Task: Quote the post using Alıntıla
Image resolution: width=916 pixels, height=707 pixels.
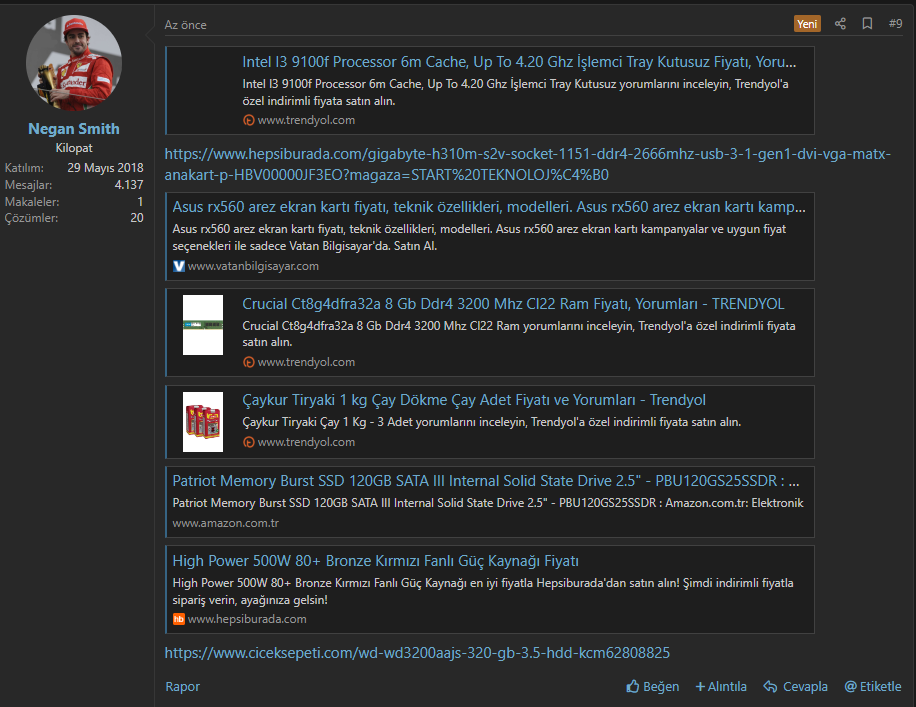Action: pos(721,687)
